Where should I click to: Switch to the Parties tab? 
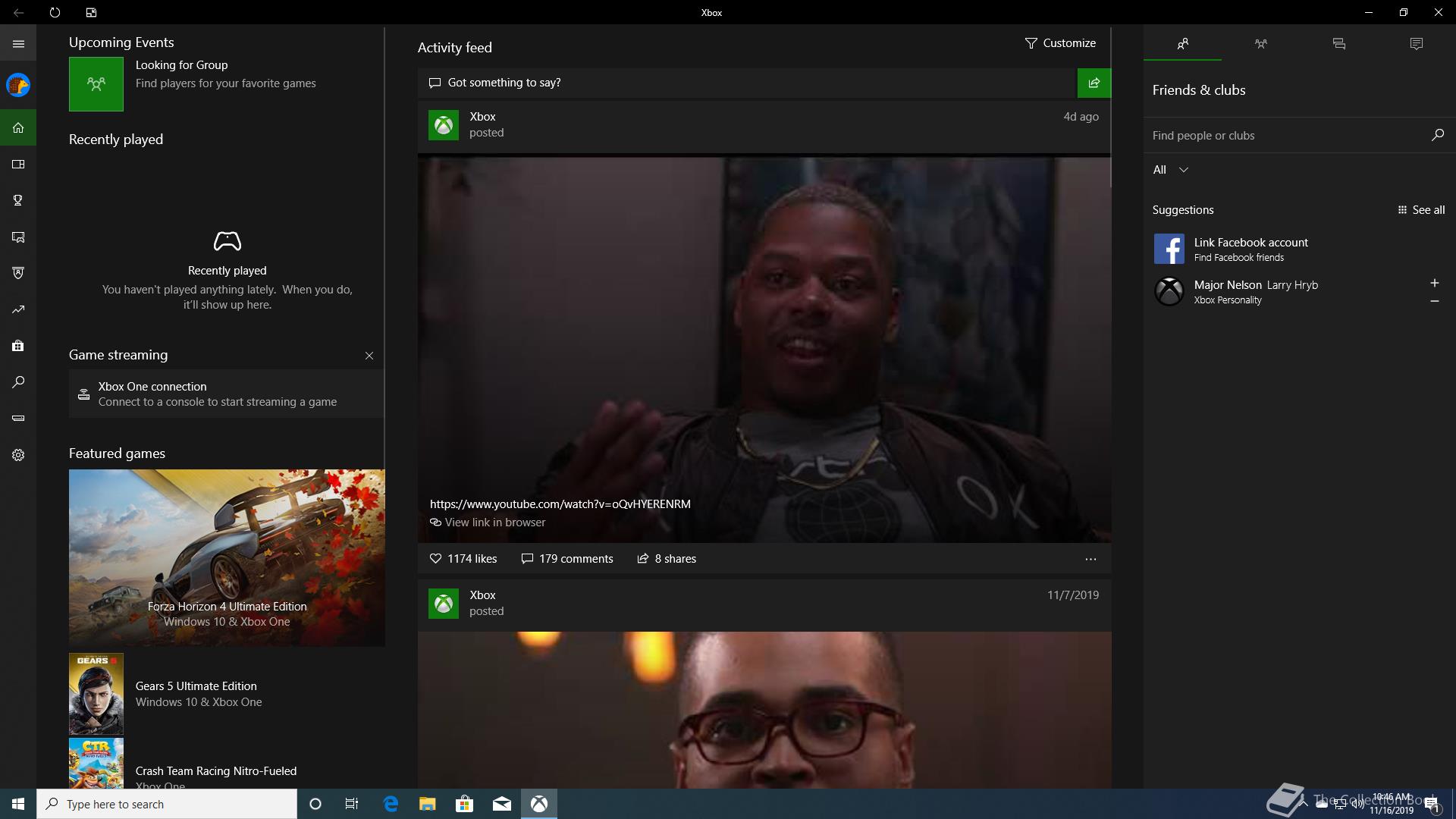click(x=1260, y=44)
